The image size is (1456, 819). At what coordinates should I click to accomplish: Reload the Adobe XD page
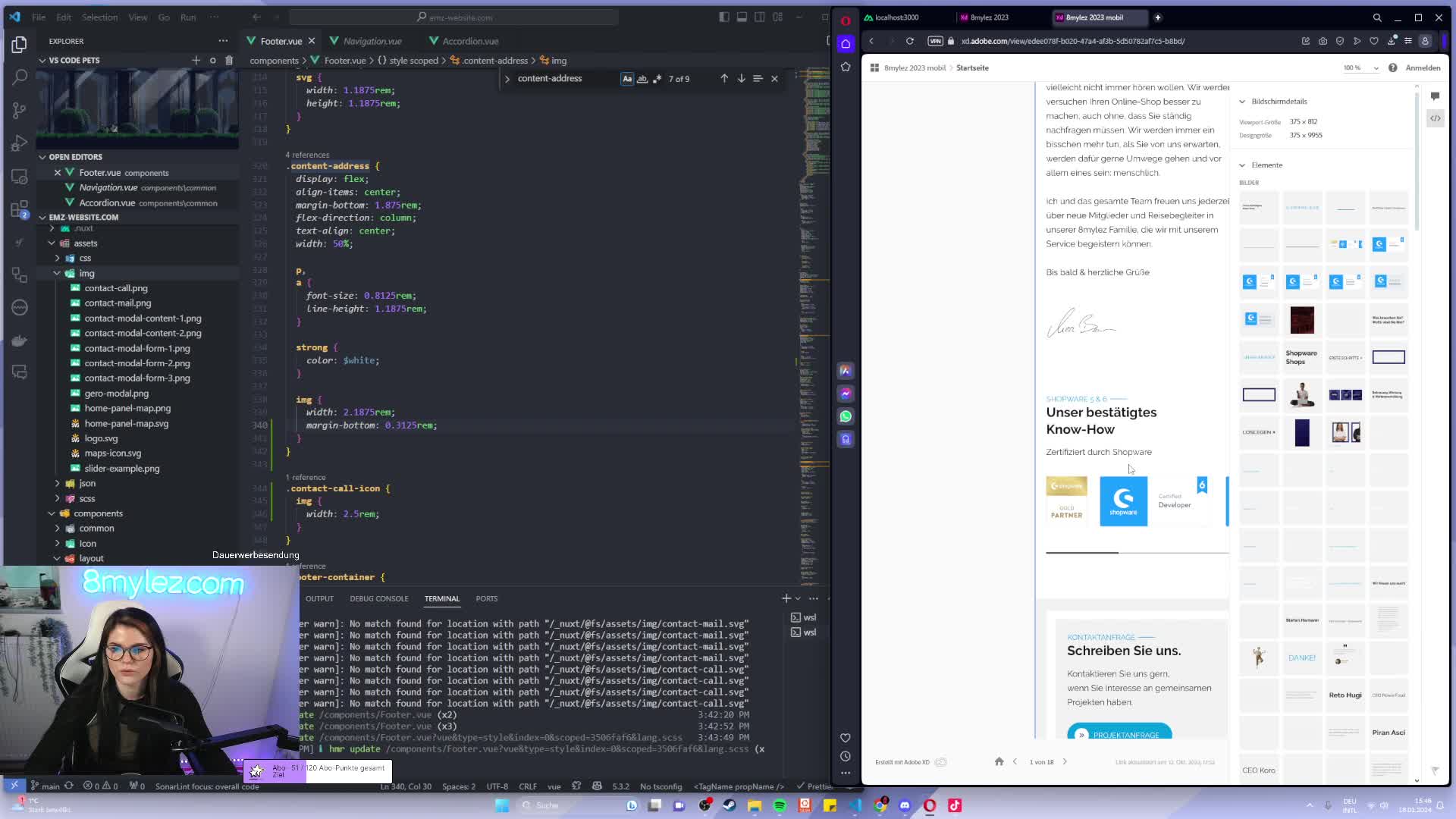[910, 42]
